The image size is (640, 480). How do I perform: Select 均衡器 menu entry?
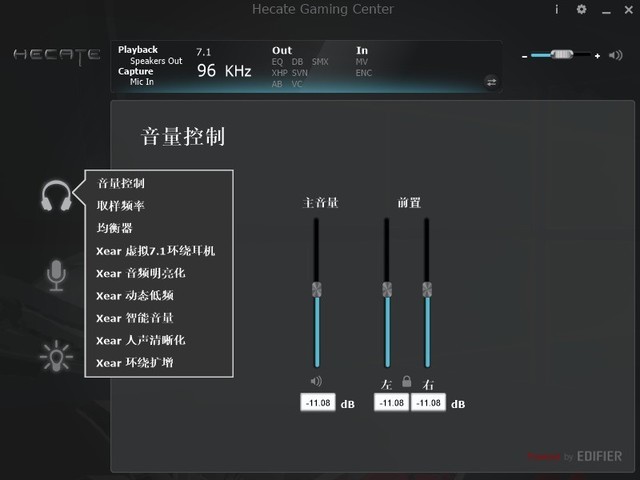pos(115,228)
